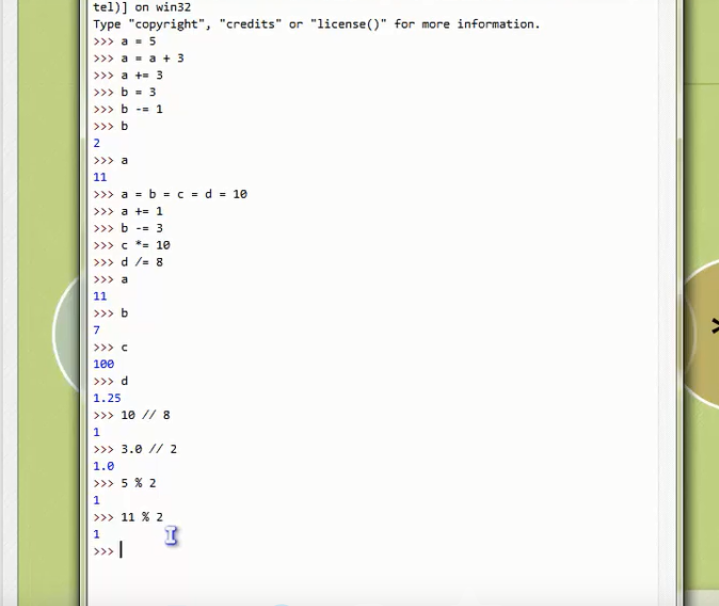
Task: Click the output value "1.25"
Action: 107,398
